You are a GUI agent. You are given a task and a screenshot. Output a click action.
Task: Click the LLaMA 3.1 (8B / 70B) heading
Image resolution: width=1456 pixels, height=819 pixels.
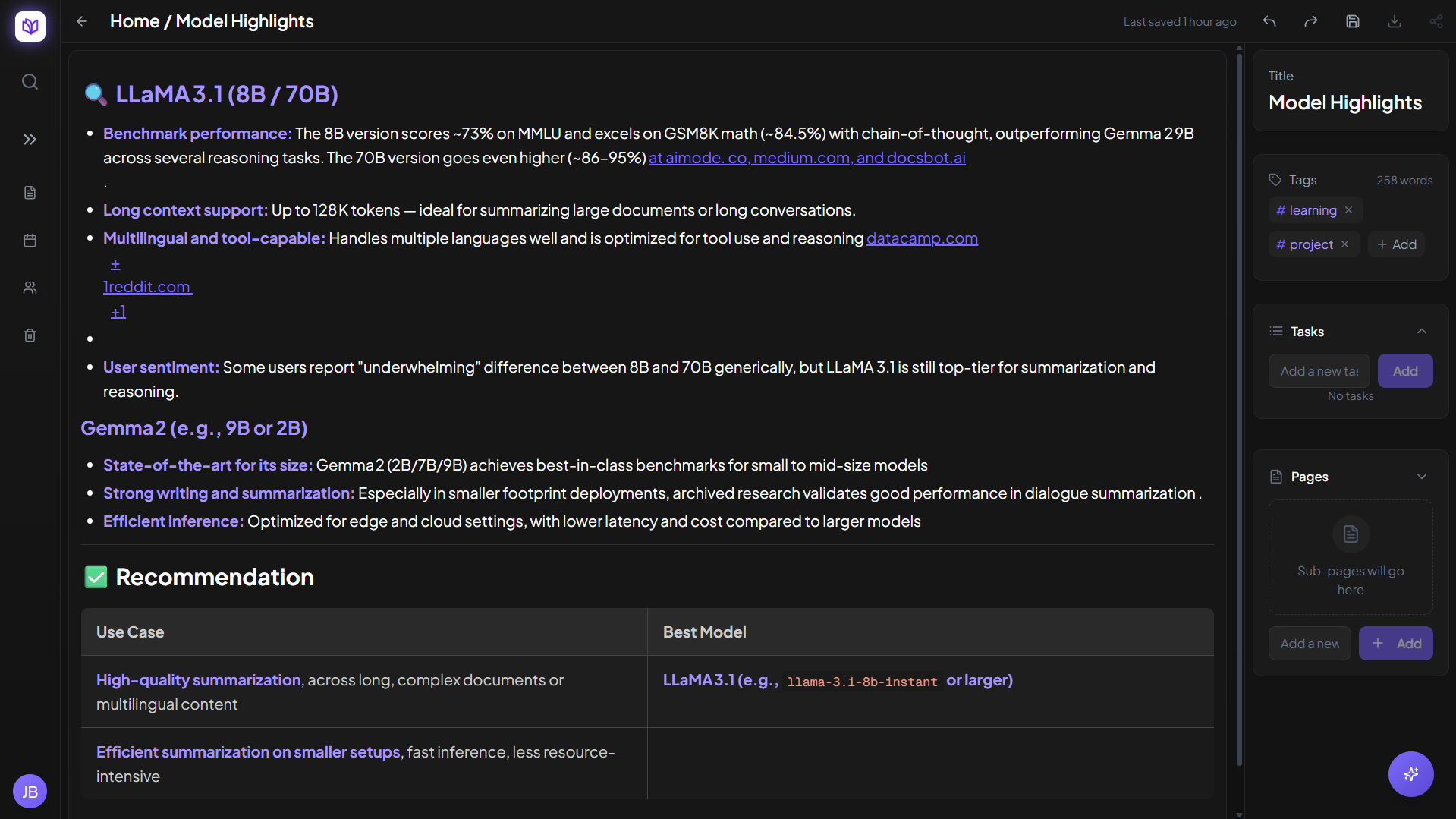(x=227, y=94)
